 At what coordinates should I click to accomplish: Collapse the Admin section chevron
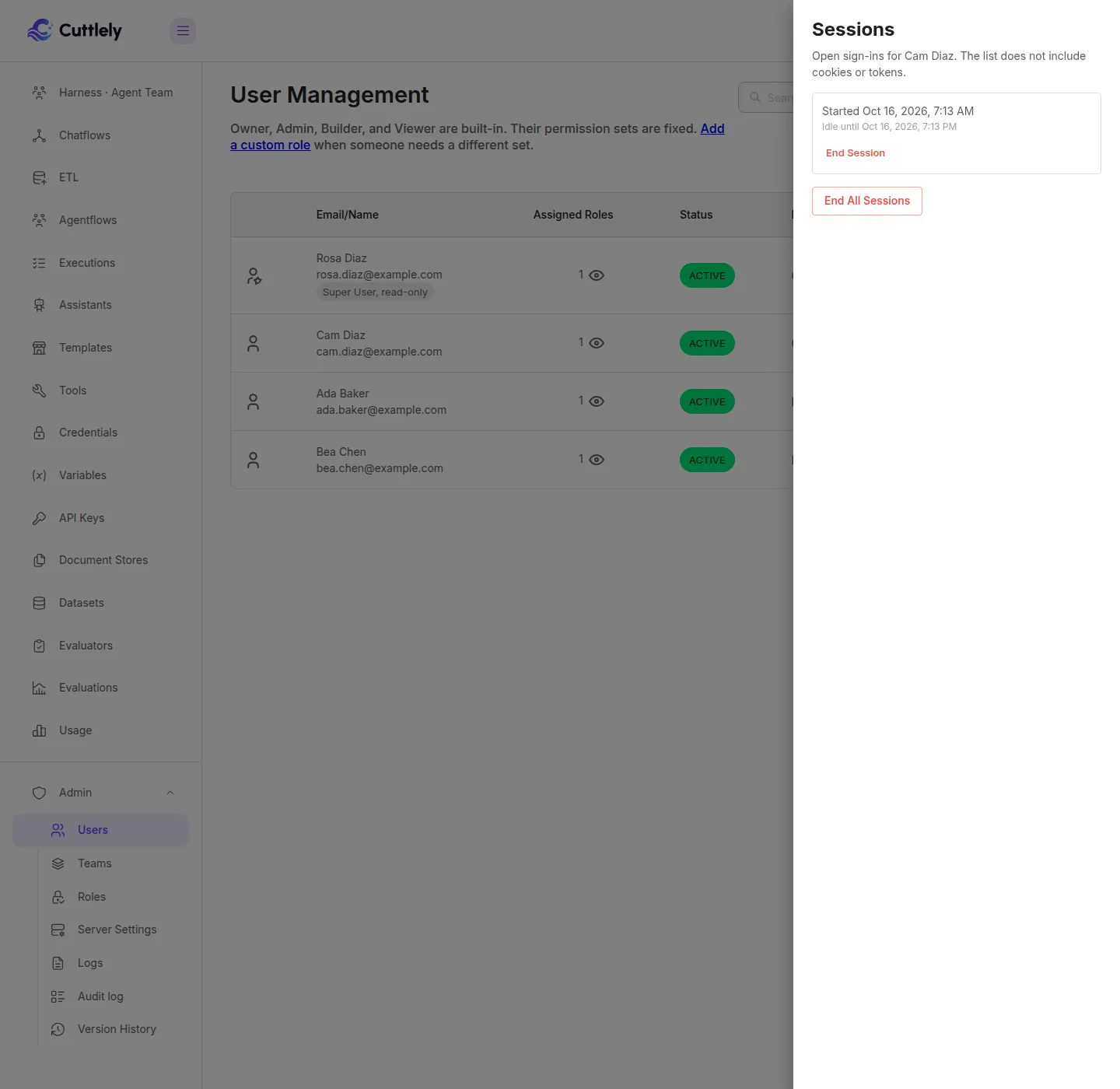click(170, 793)
